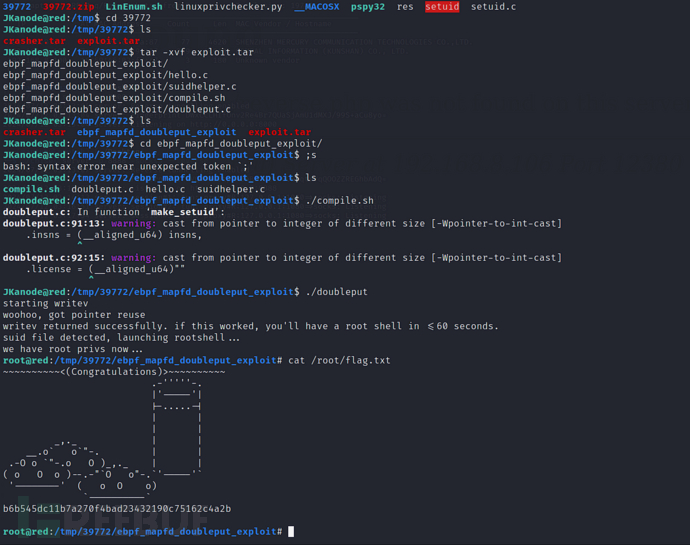Click the extracted compile.sh path line
This screenshot has width=690, height=545.
point(114,98)
